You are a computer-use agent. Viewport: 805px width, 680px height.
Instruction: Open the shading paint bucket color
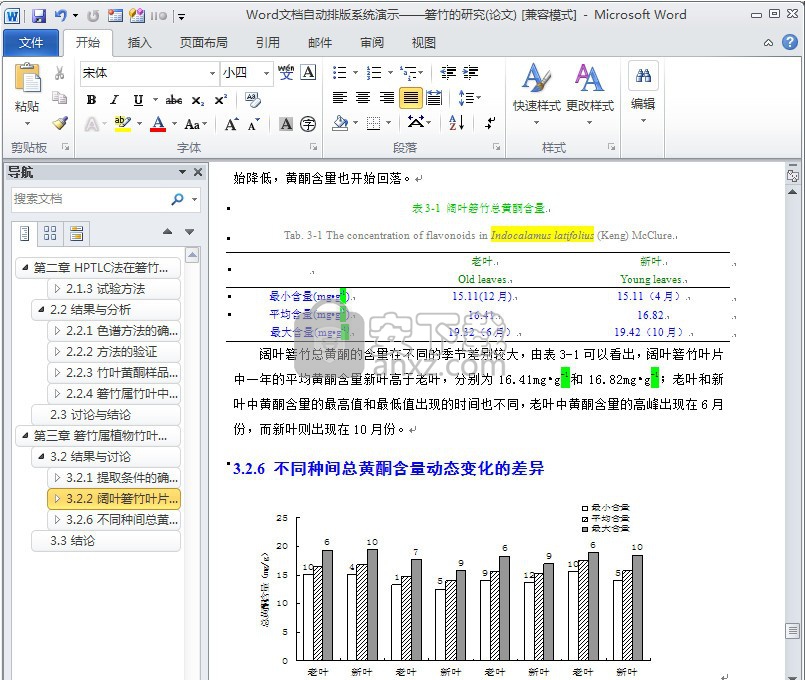pos(340,123)
